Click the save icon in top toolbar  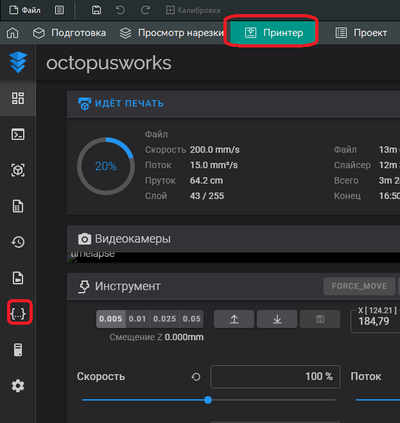[97, 10]
